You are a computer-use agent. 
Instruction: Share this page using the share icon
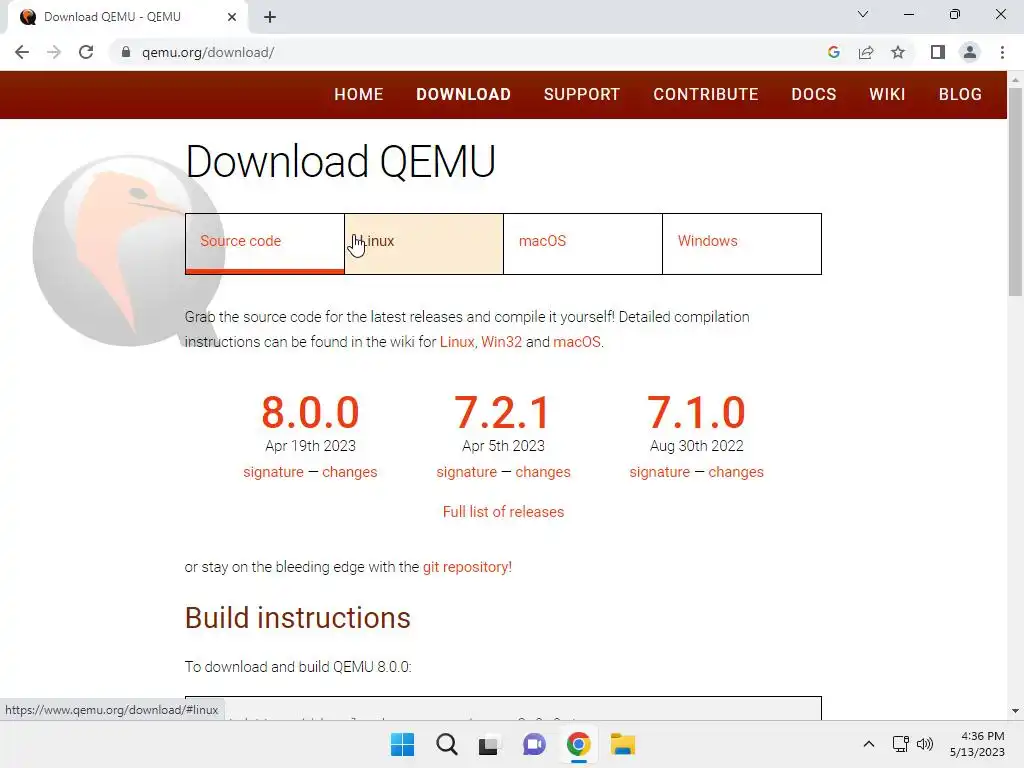pos(866,52)
